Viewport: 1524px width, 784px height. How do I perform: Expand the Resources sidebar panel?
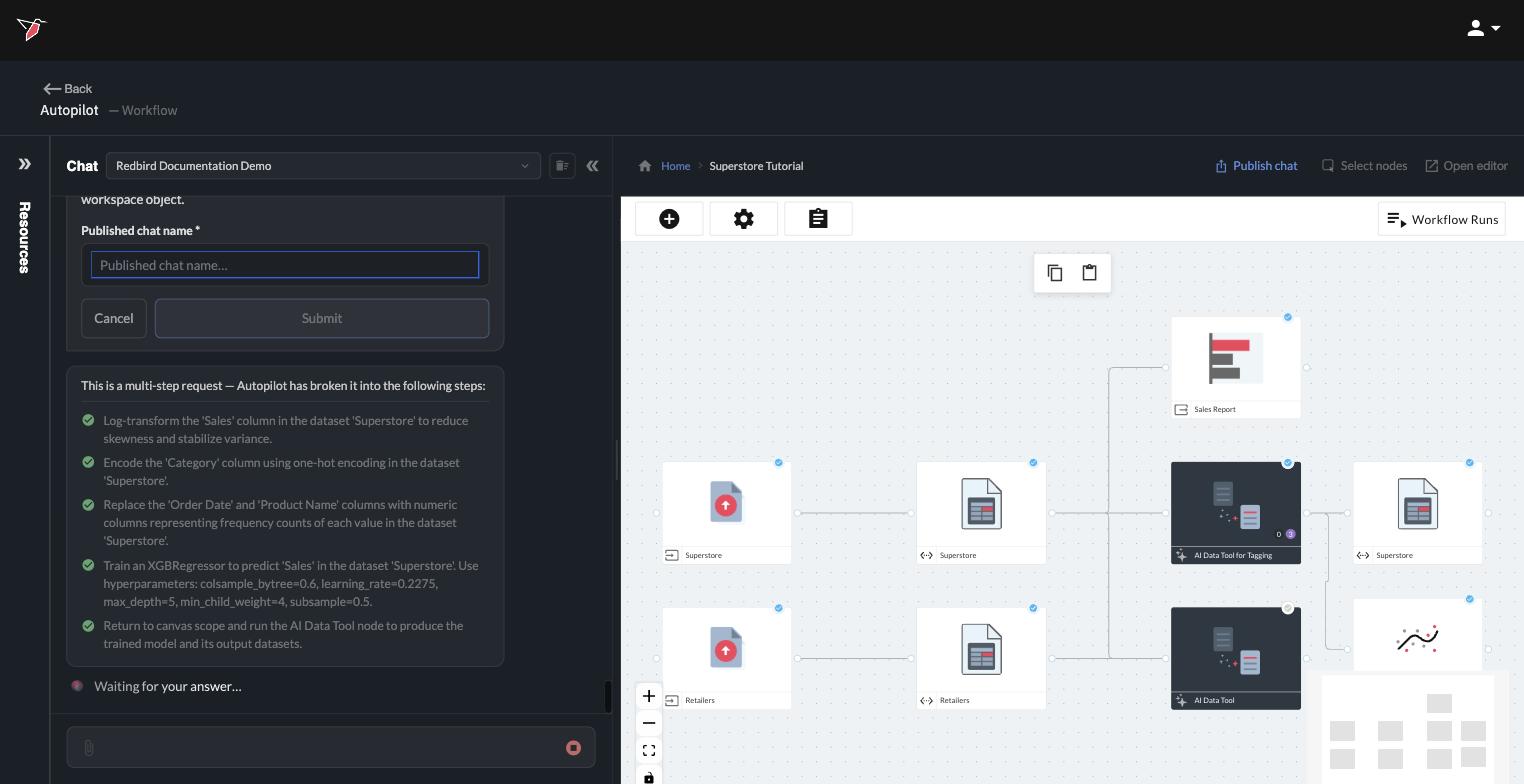25,164
